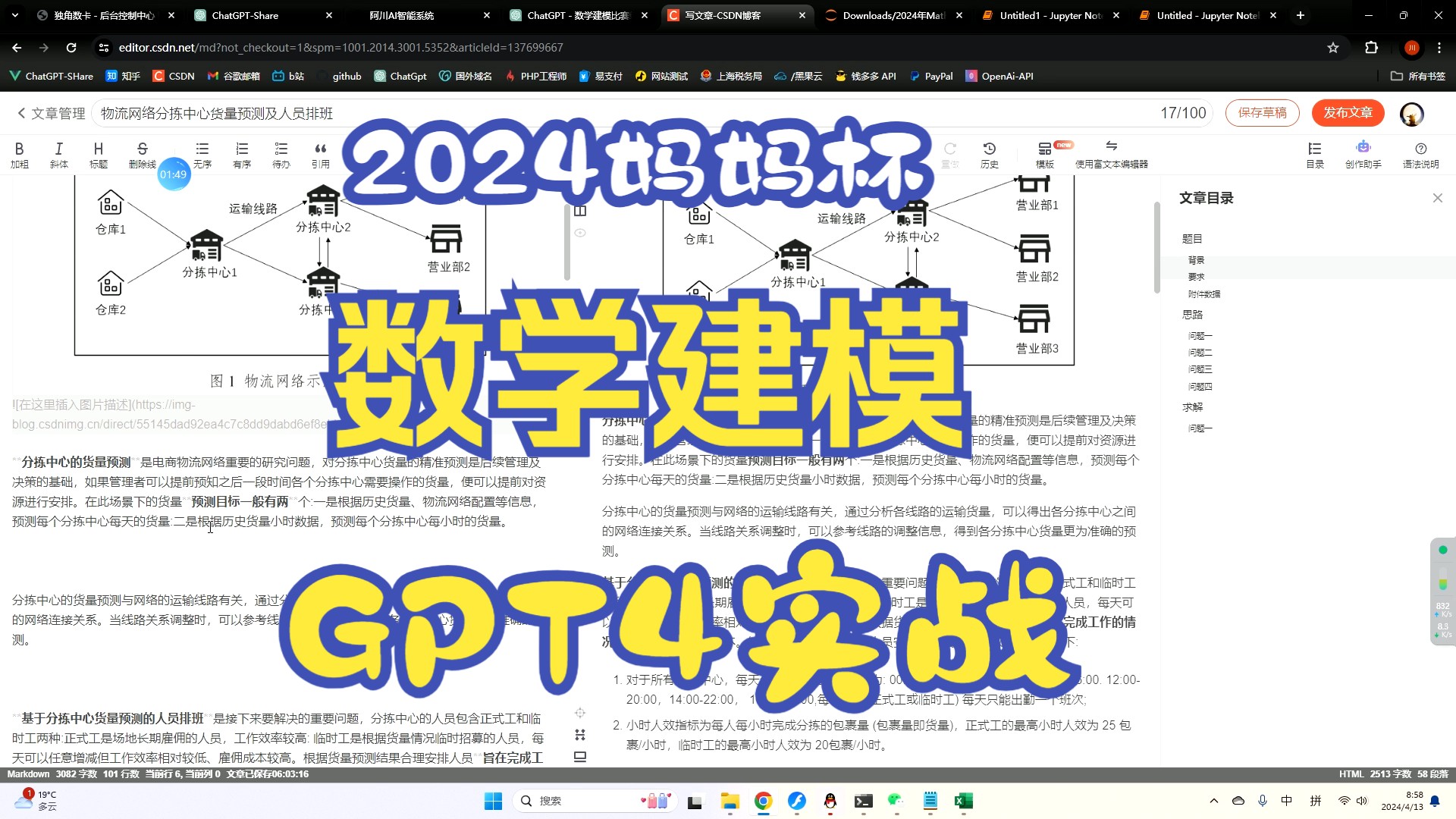Jump to 题目 in the outline

[x=1192, y=239]
